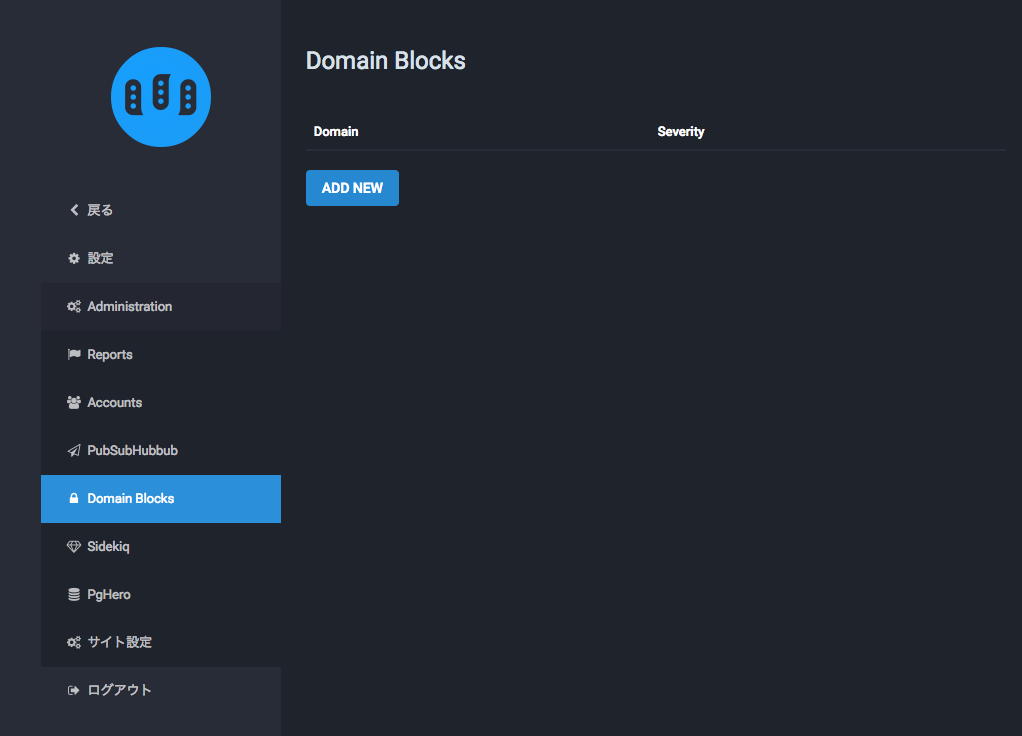Click the back chevron icon beside 戻る
This screenshot has width=1022, height=736.
(x=74, y=210)
